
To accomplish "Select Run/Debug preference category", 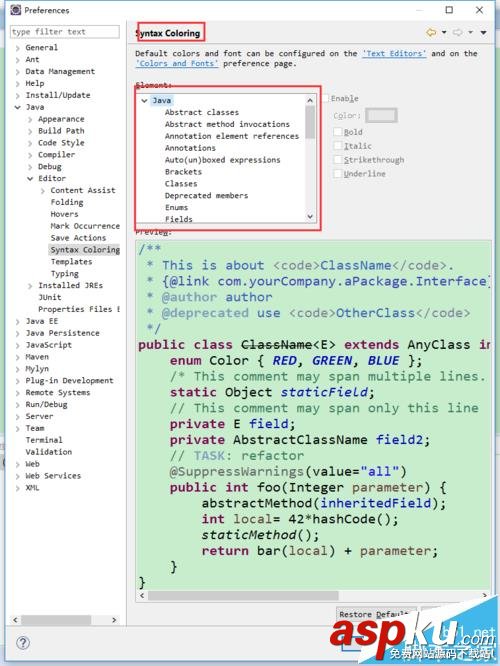I will 46,404.
